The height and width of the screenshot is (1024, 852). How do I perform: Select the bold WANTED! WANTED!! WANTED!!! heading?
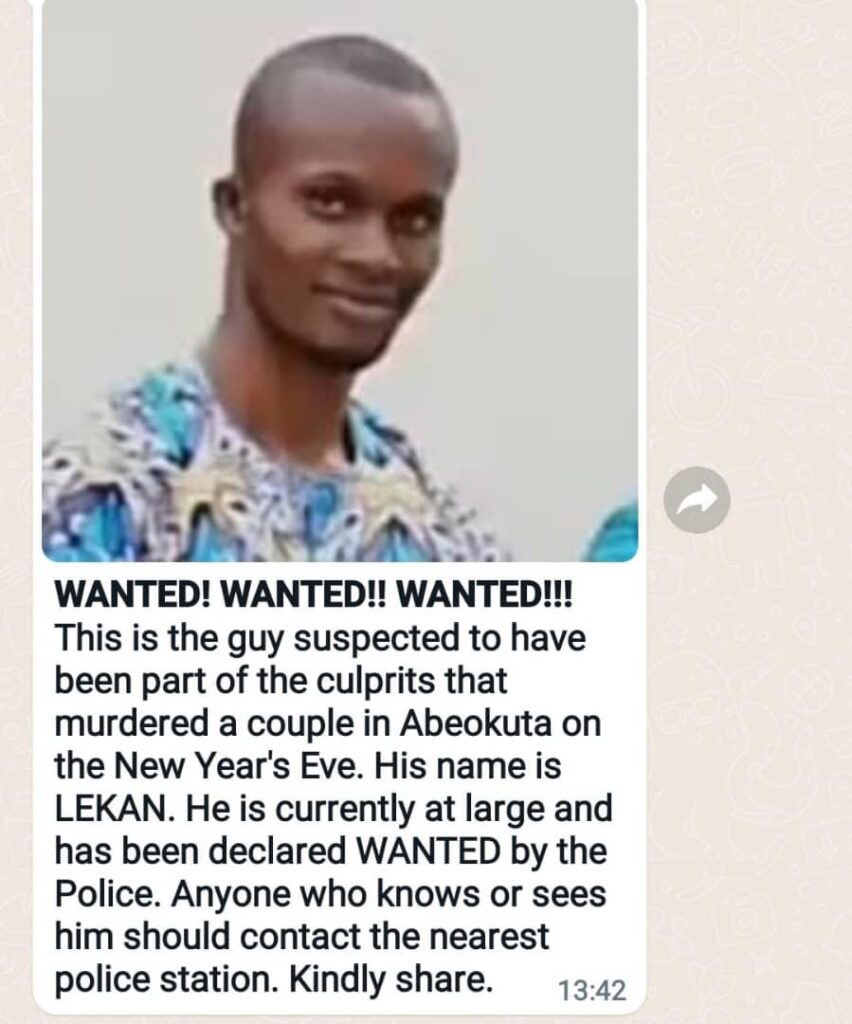(x=313, y=596)
